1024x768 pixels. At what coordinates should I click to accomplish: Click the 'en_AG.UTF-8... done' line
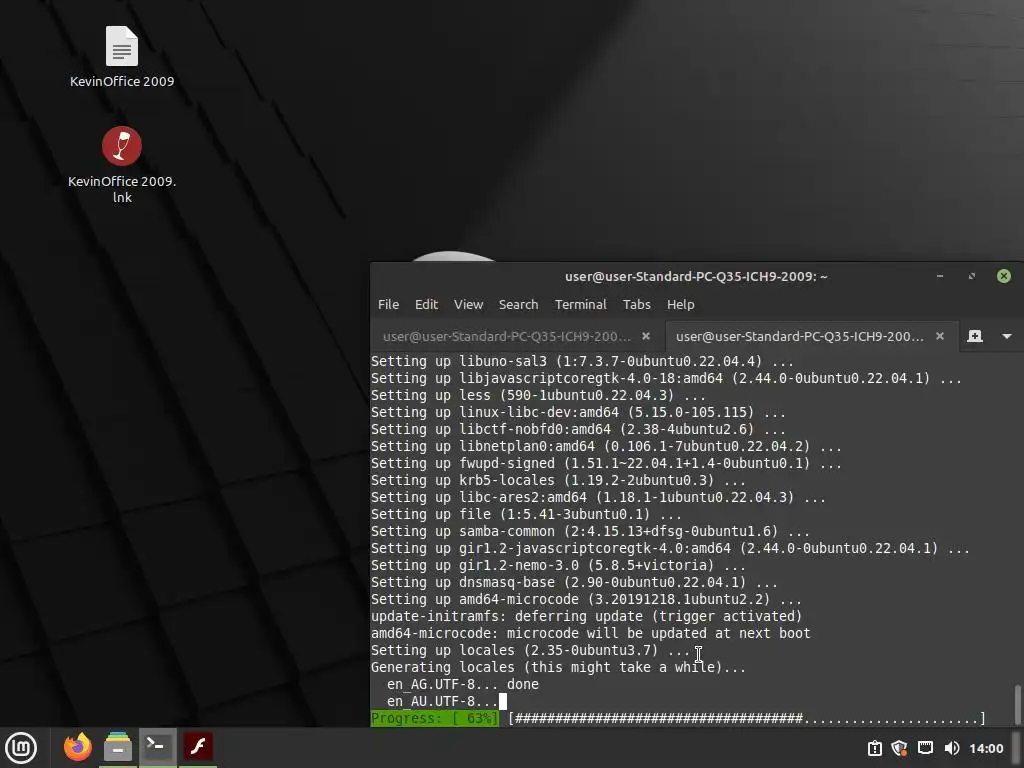tap(462, 684)
